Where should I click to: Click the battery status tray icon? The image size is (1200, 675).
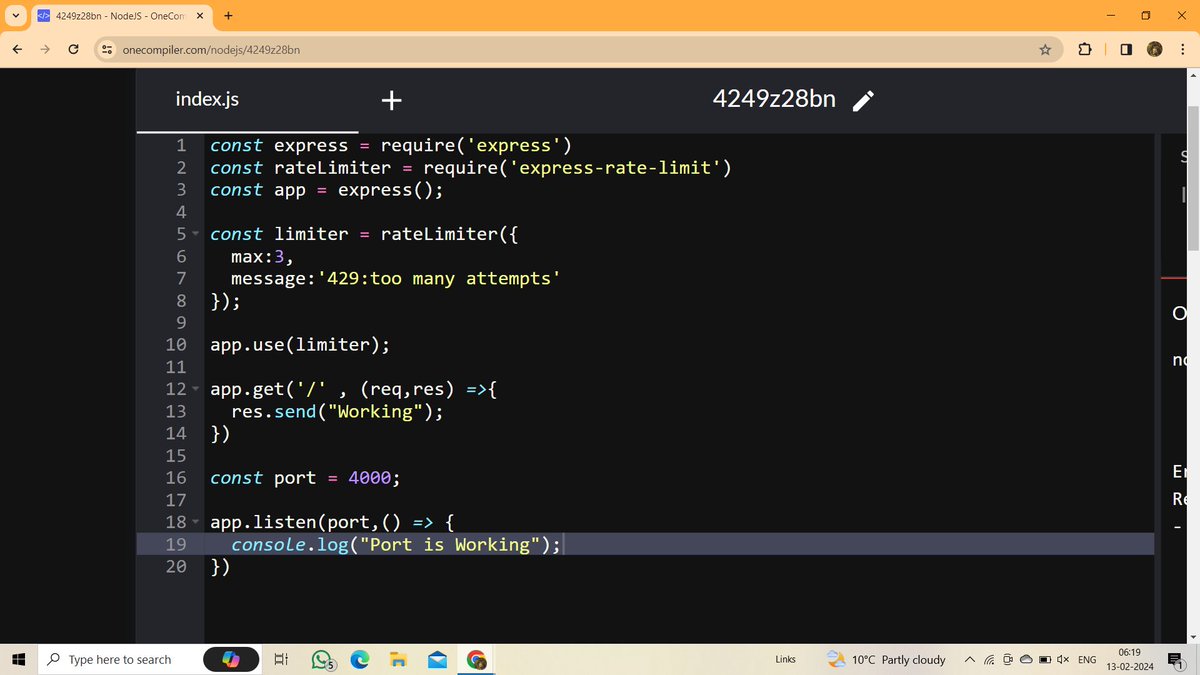[x=1045, y=660]
